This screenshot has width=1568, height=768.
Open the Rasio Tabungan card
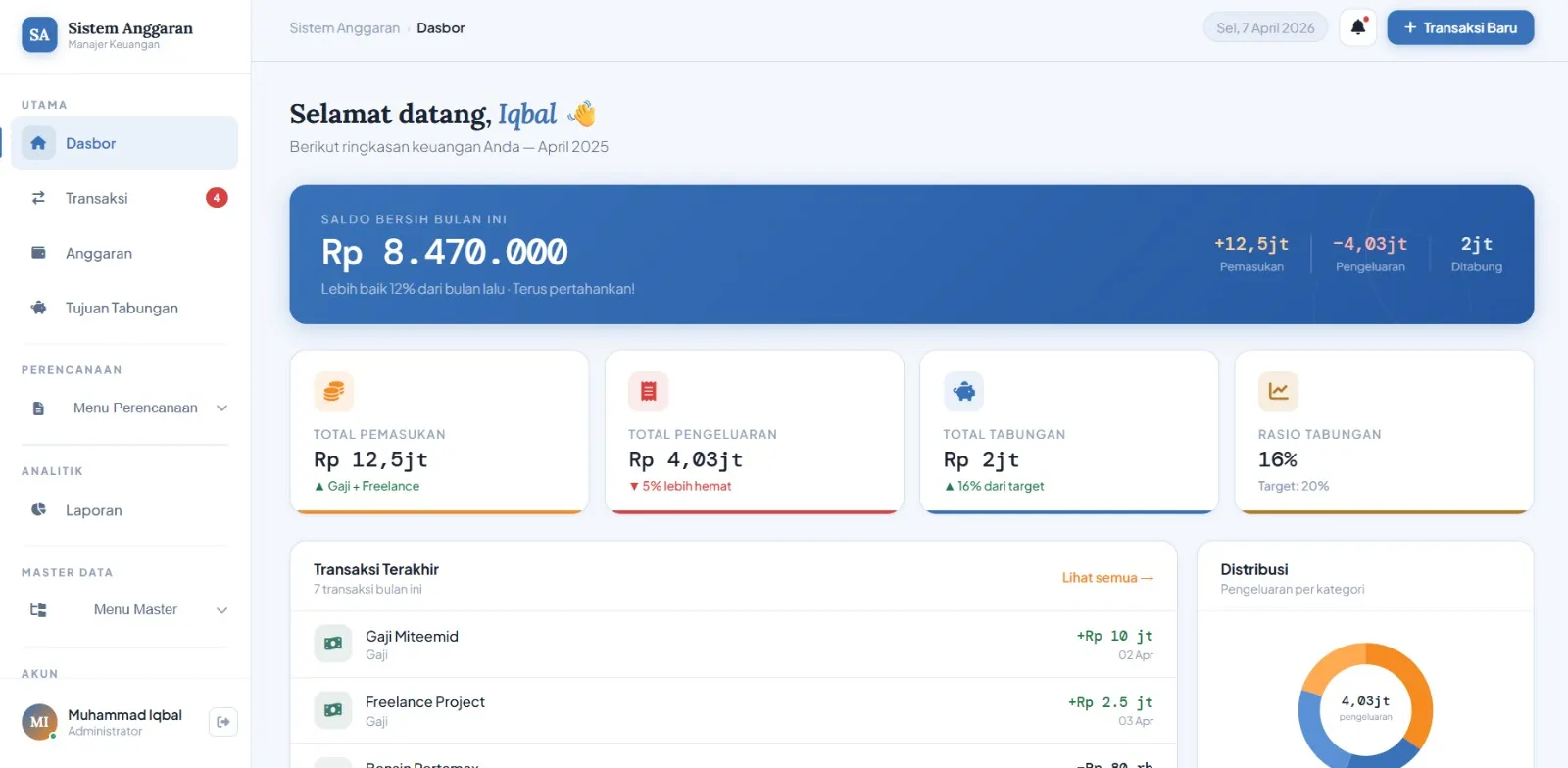pyautogui.click(x=1384, y=432)
